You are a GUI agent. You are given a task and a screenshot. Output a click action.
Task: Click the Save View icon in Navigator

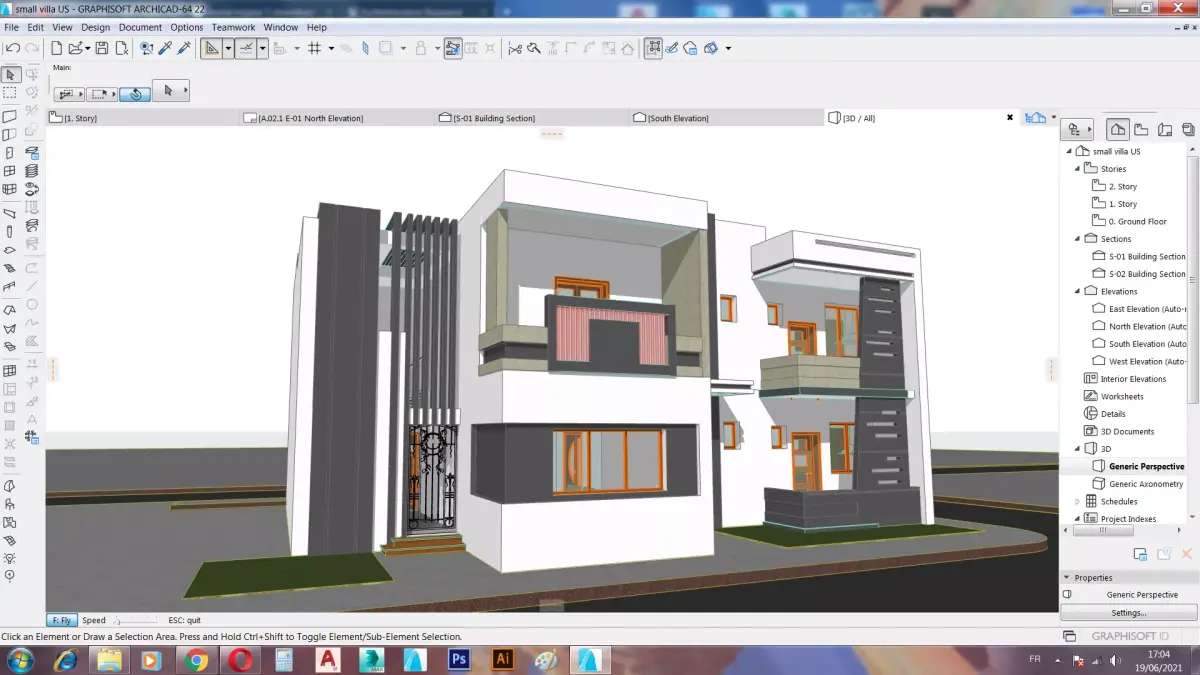(1140, 554)
